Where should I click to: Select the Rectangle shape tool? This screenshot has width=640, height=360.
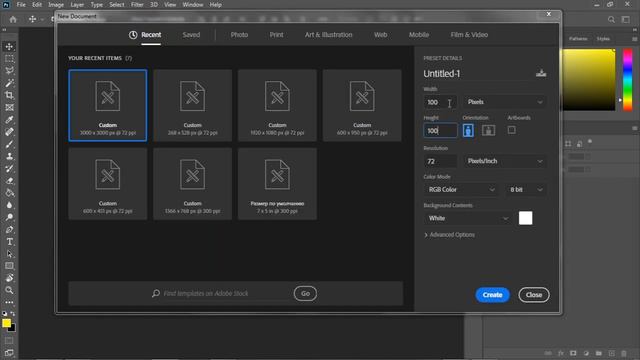9,266
